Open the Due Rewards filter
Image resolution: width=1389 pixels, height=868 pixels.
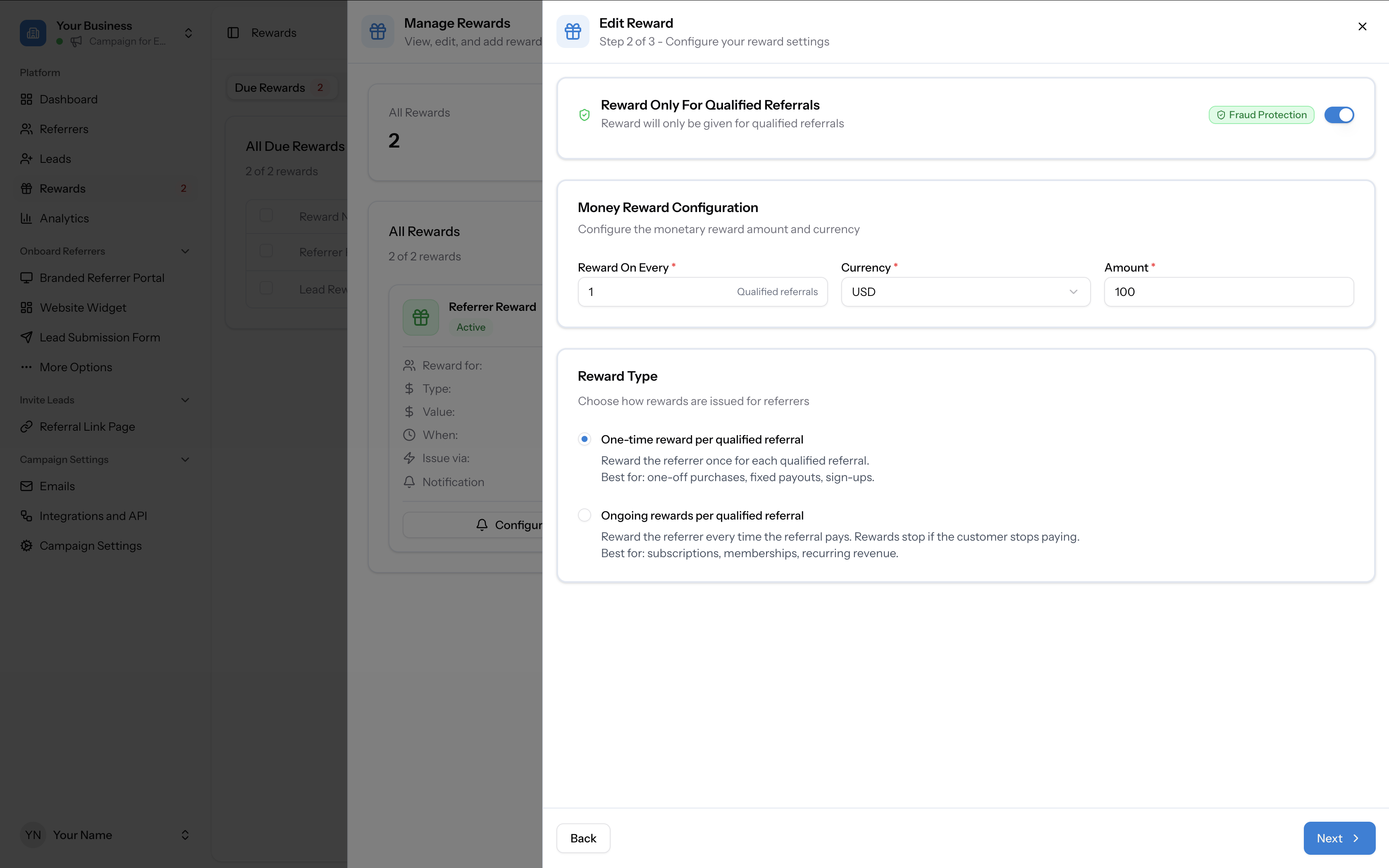pos(281,87)
